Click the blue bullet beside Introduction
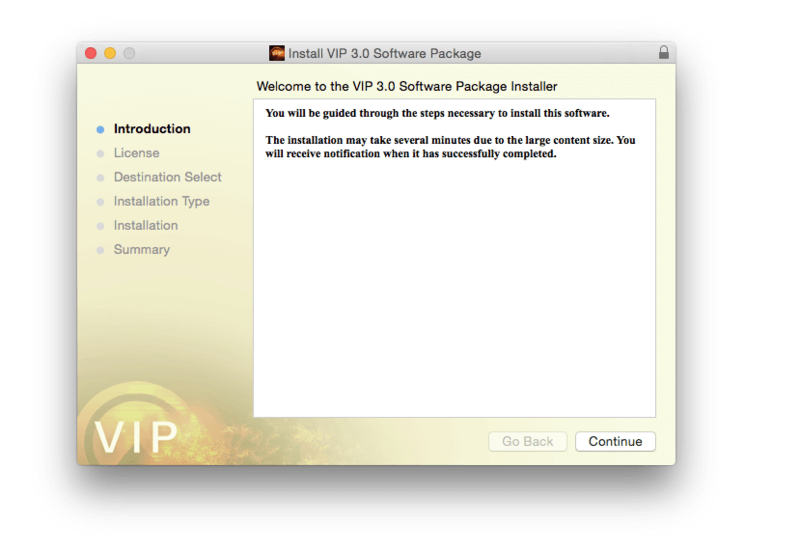 [x=101, y=130]
